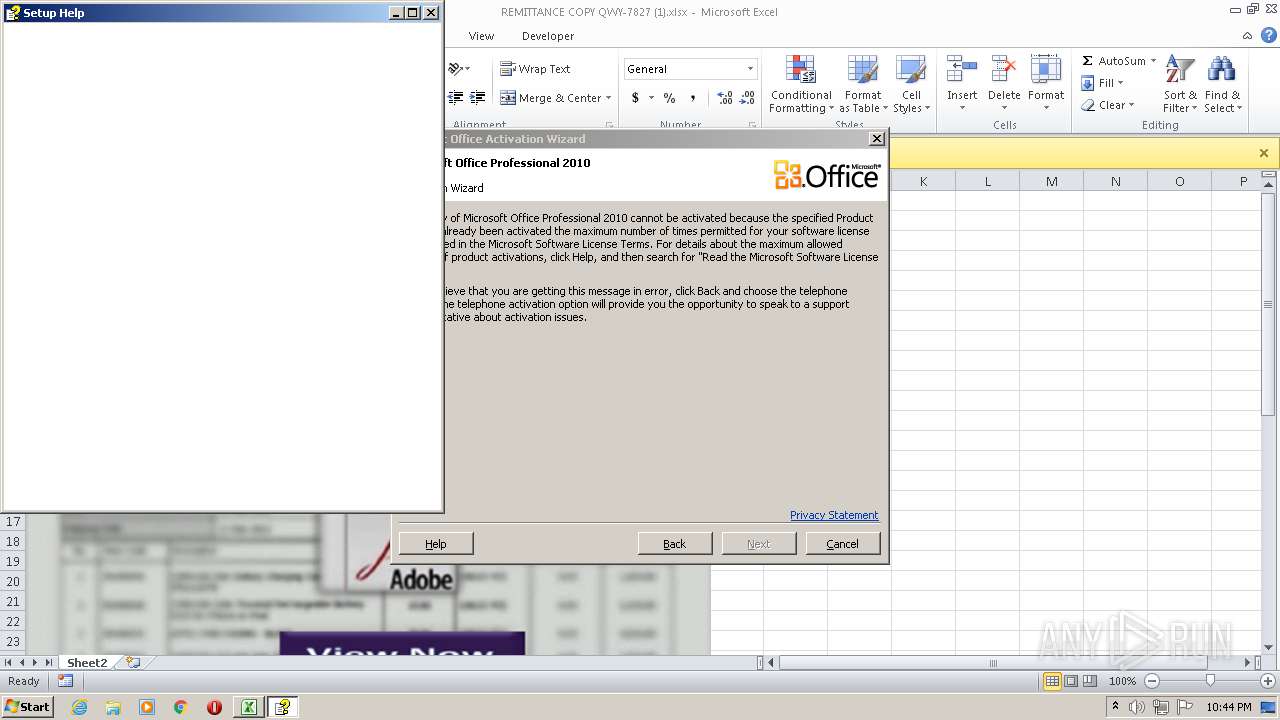Minimize the ribbon with the caret
Viewport: 1280px width, 720px height.
click(1248, 35)
